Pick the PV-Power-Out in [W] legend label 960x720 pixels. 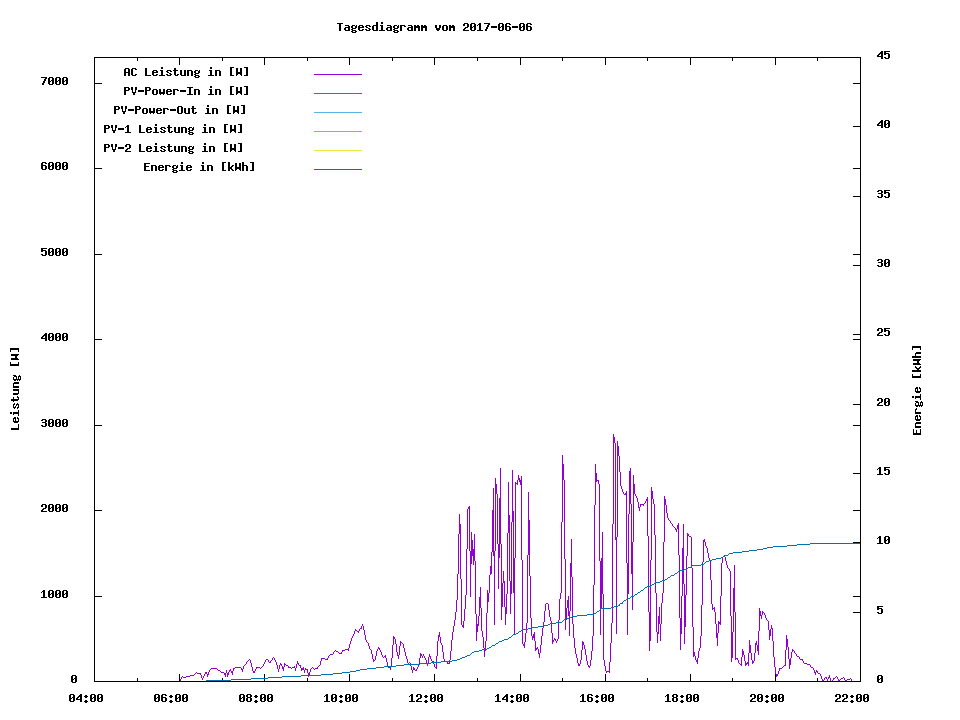tap(180, 110)
